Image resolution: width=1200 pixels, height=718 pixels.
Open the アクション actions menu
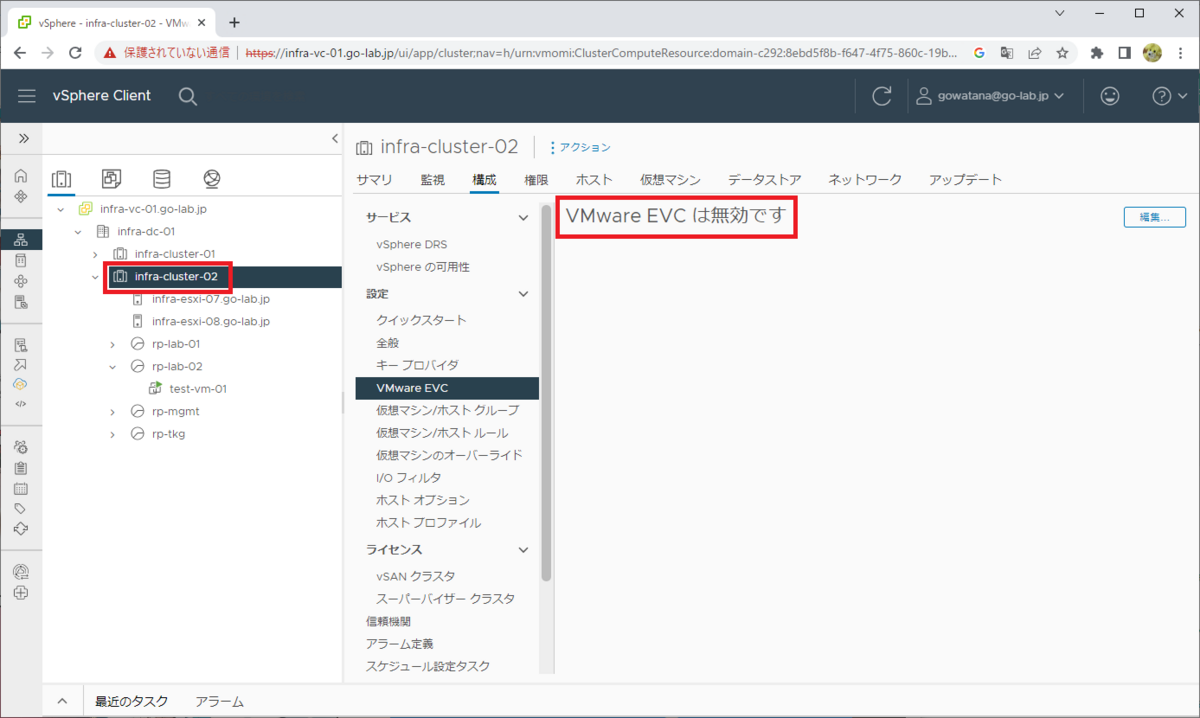coord(580,147)
